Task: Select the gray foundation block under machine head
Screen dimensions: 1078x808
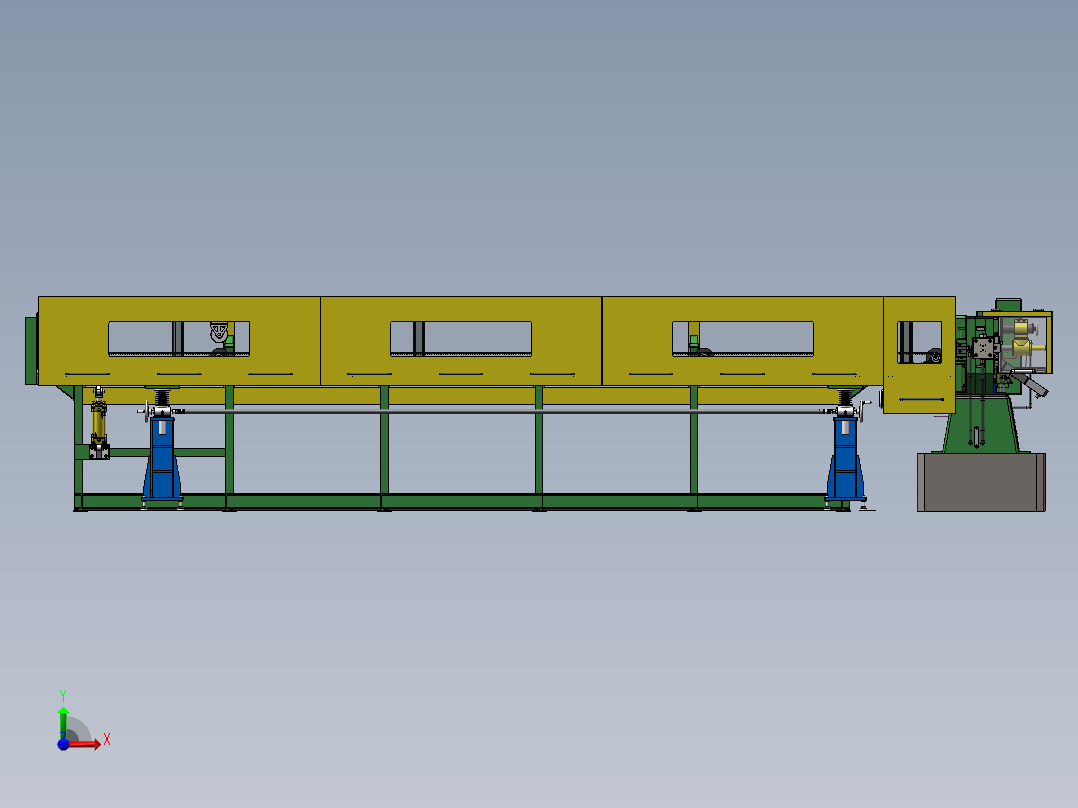Action: coord(981,482)
